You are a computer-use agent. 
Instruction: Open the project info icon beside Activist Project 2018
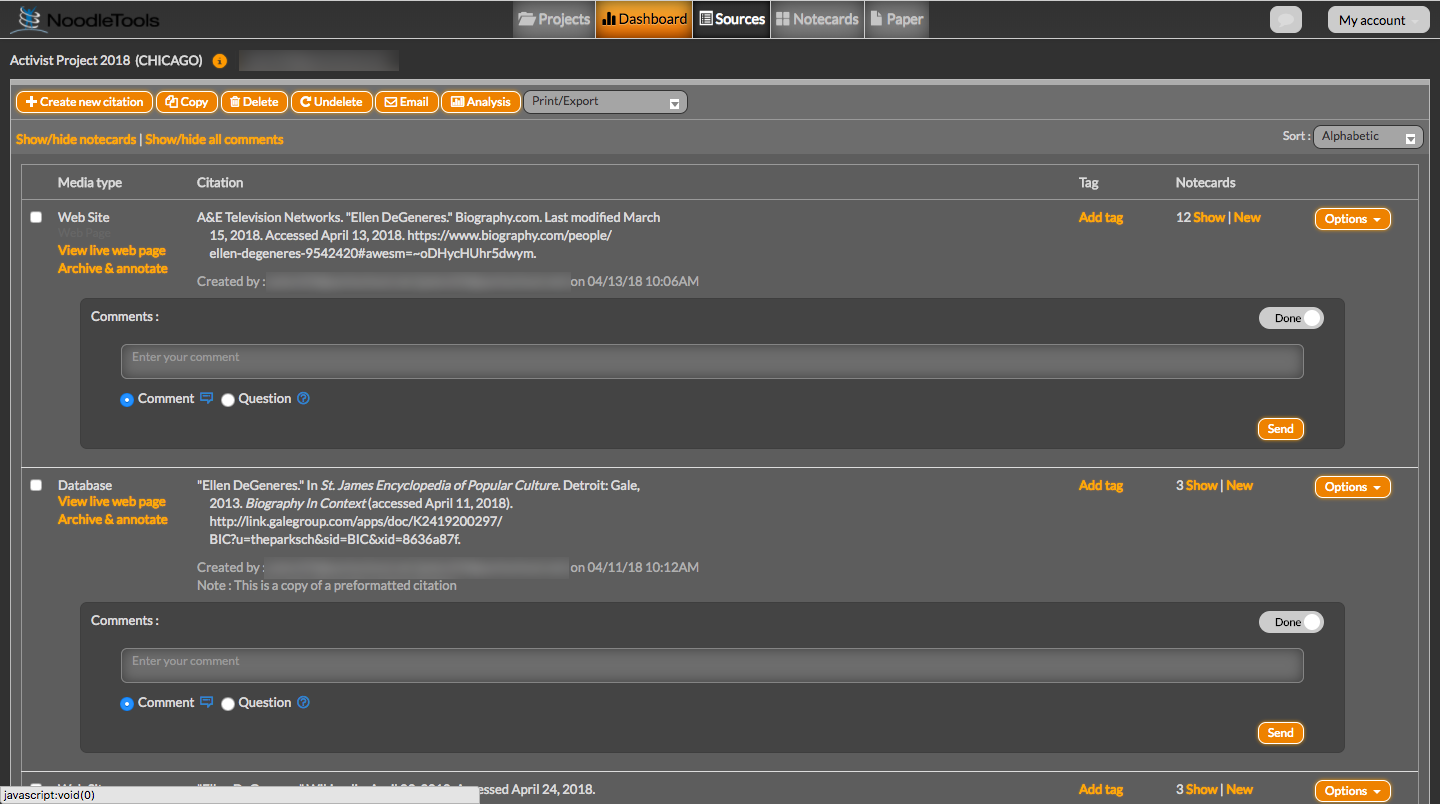coord(220,61)
